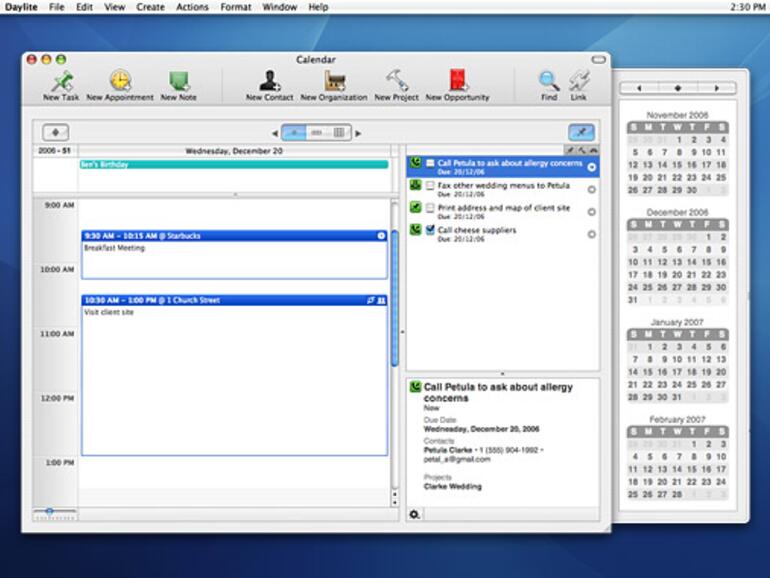
Task: Open the Actions menu
Action: pos(192,7)
